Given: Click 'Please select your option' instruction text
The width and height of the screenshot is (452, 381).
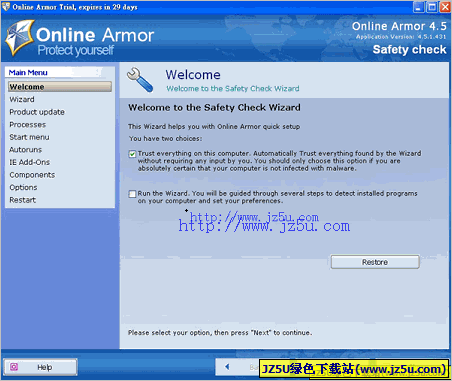Looking at the screenshot, I should [220, 333].
